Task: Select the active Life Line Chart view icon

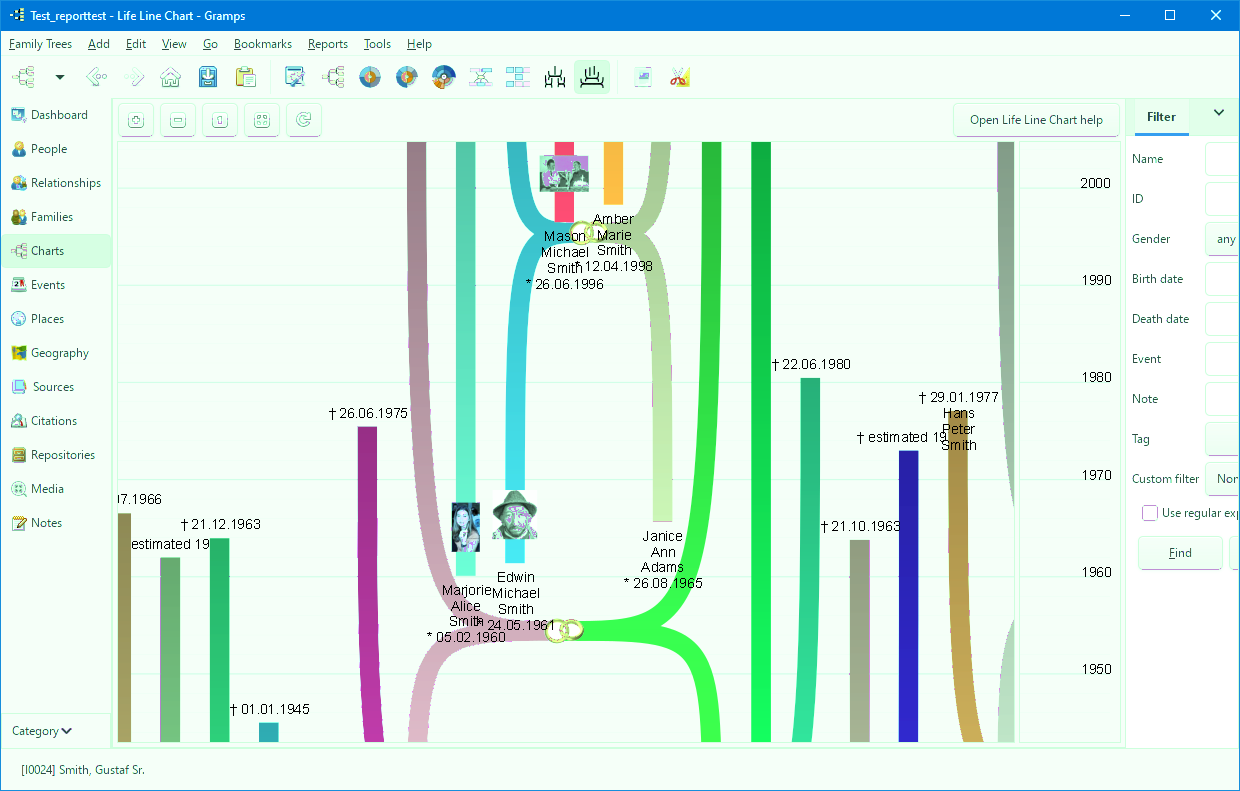Action: pos(592,77)
